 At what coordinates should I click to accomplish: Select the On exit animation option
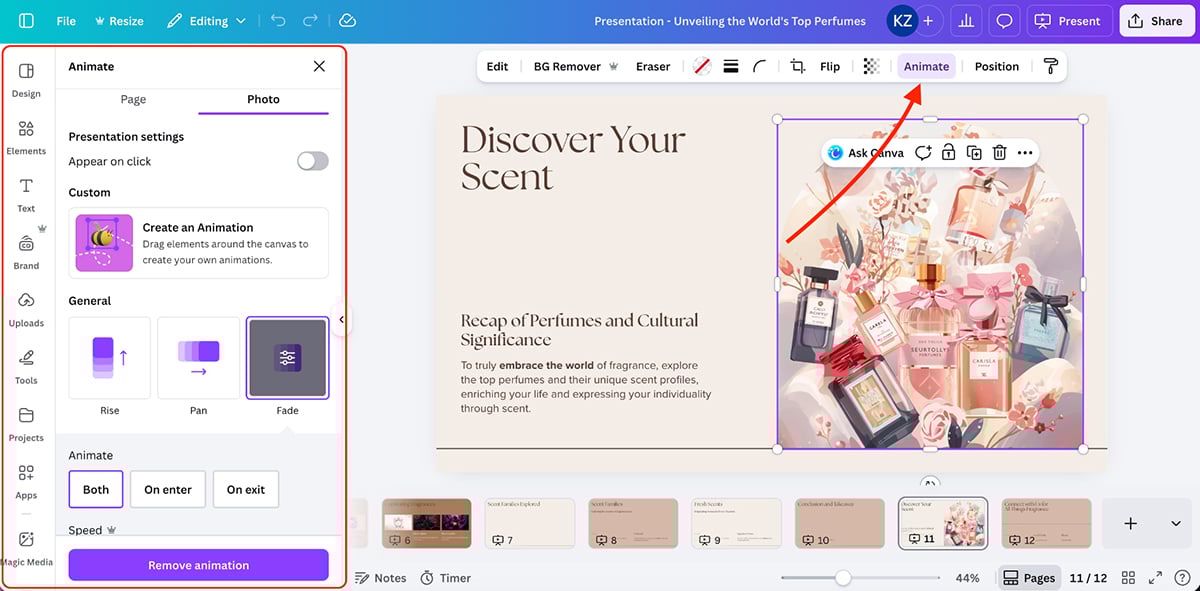[245, 489]
